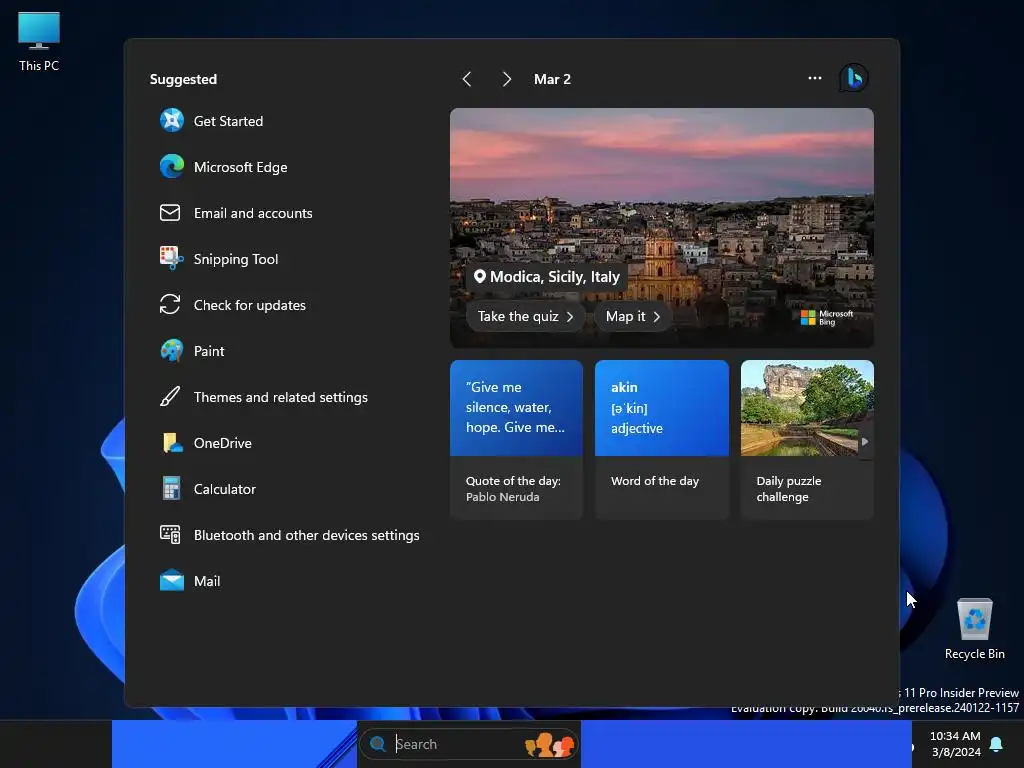Go to next day with right chevron

pyautogui.click(x=507, y=79)
